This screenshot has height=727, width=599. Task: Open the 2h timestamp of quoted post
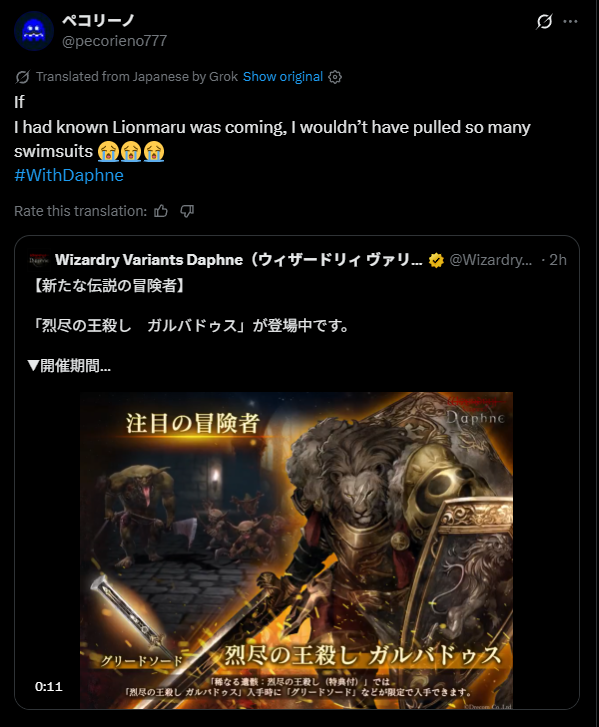click(x=558, y=260)
